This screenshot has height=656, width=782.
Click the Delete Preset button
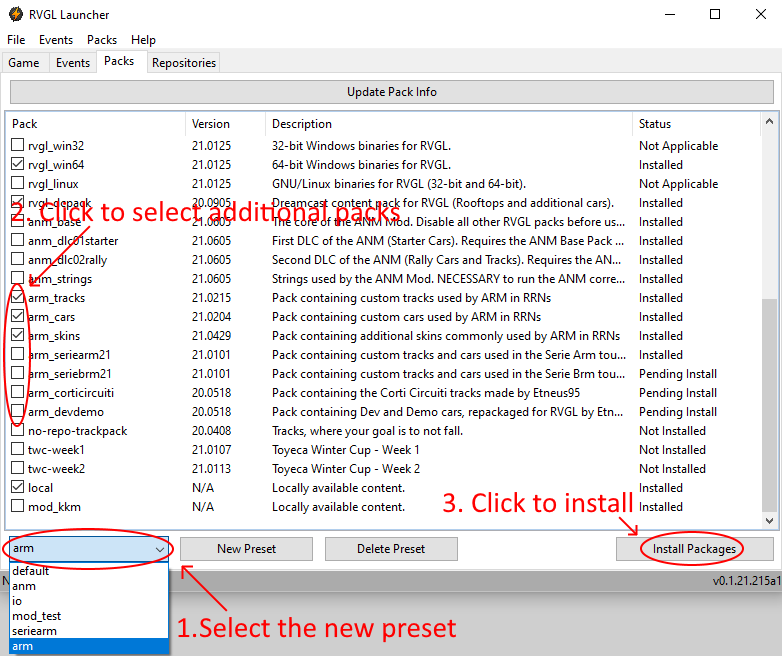pos(391,549)
